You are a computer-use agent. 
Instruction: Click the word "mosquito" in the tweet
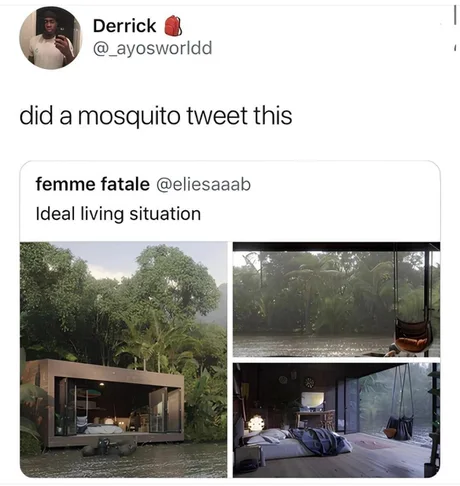(x=129, y=116)
